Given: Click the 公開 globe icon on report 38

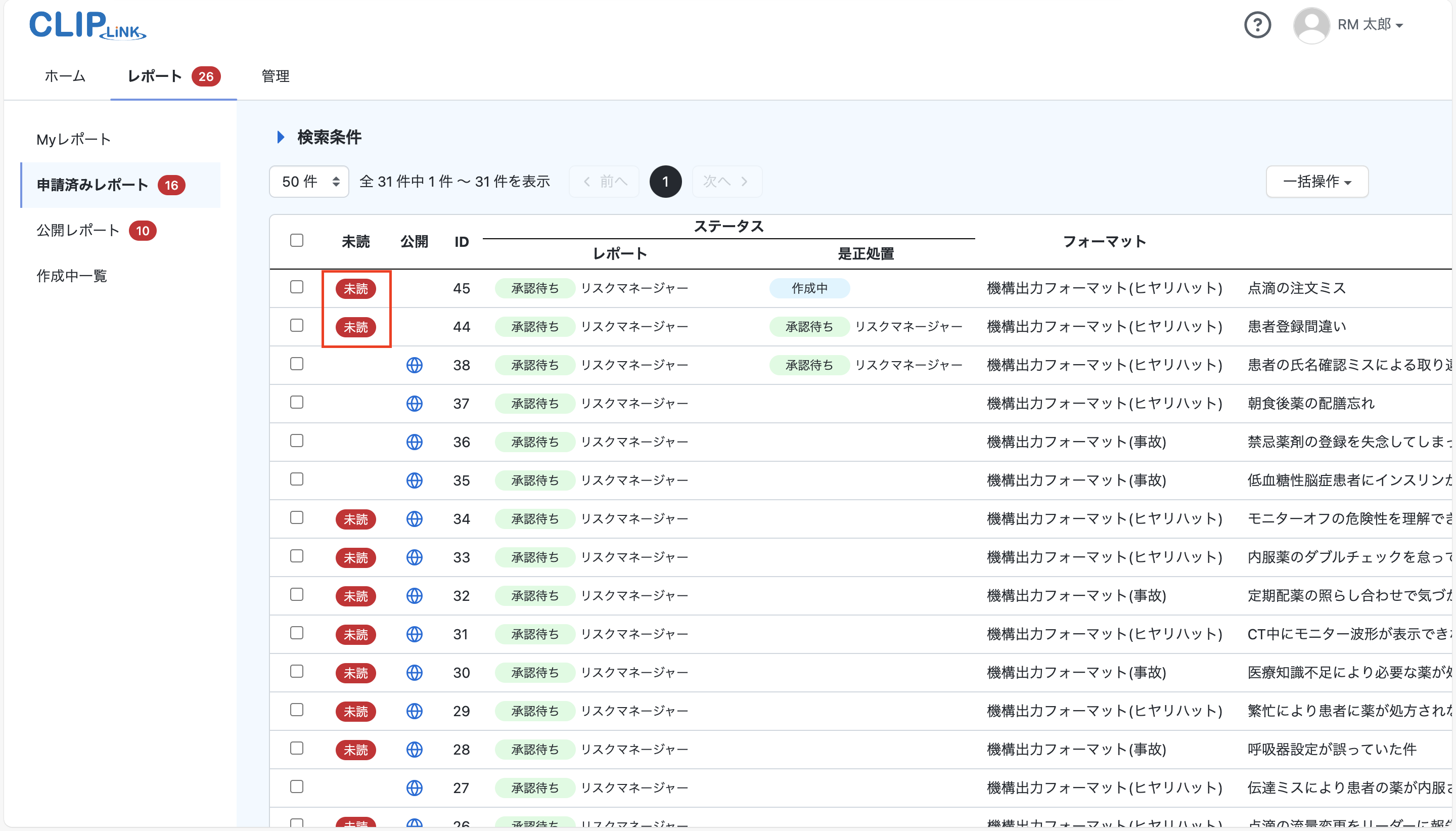Looking at the screenshot, I should (x=415, y=365).
